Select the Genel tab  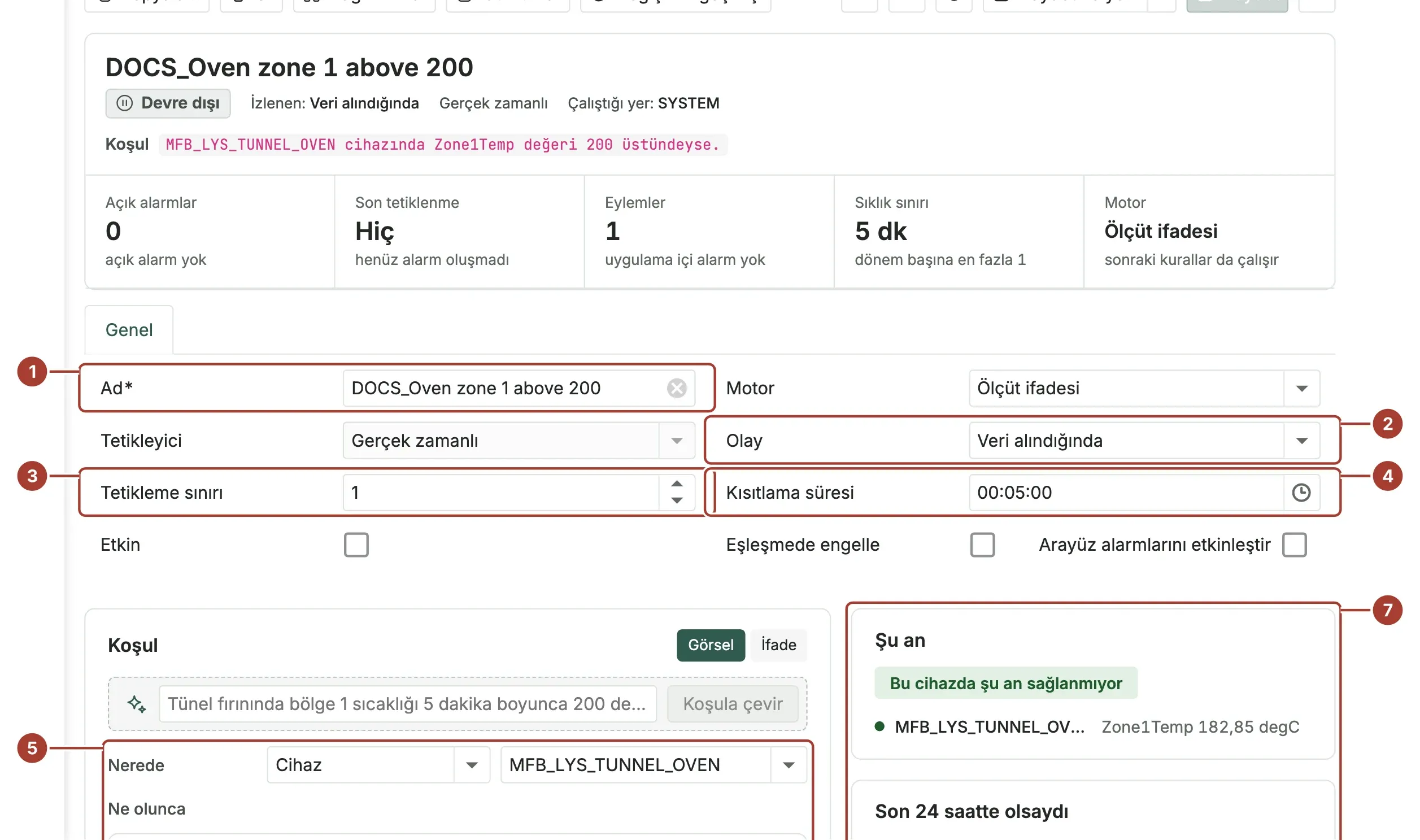click(x=129, y=330)
